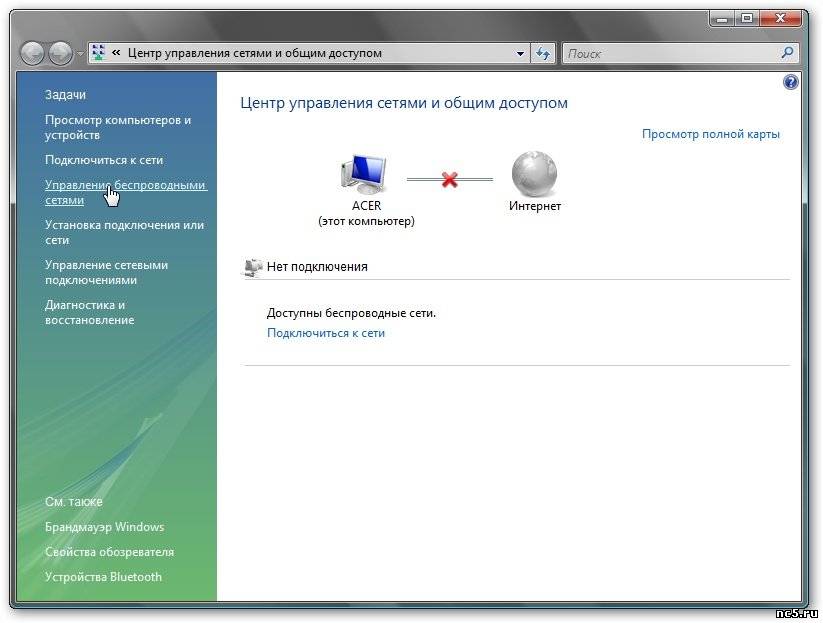Click the ACER computer icon
Image resolution: width=823 pixels, height=623 pixels.
tap(363, 175)
